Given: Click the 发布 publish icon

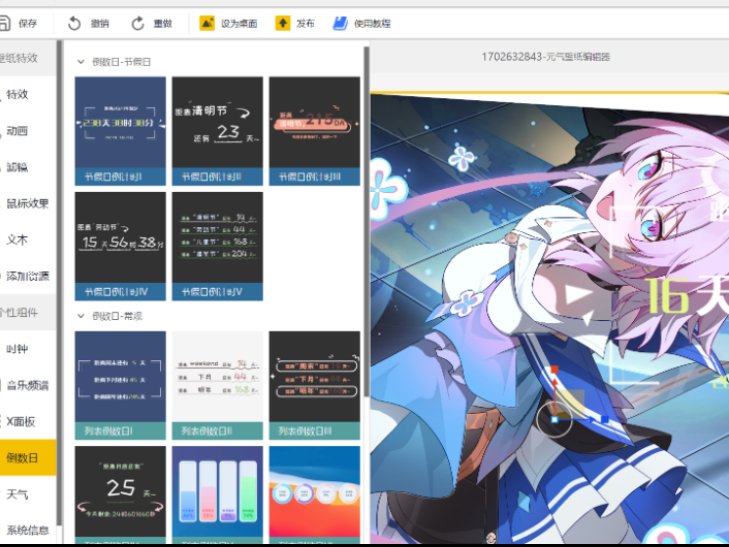Looking at the screenshot, I should coord(283,23).
